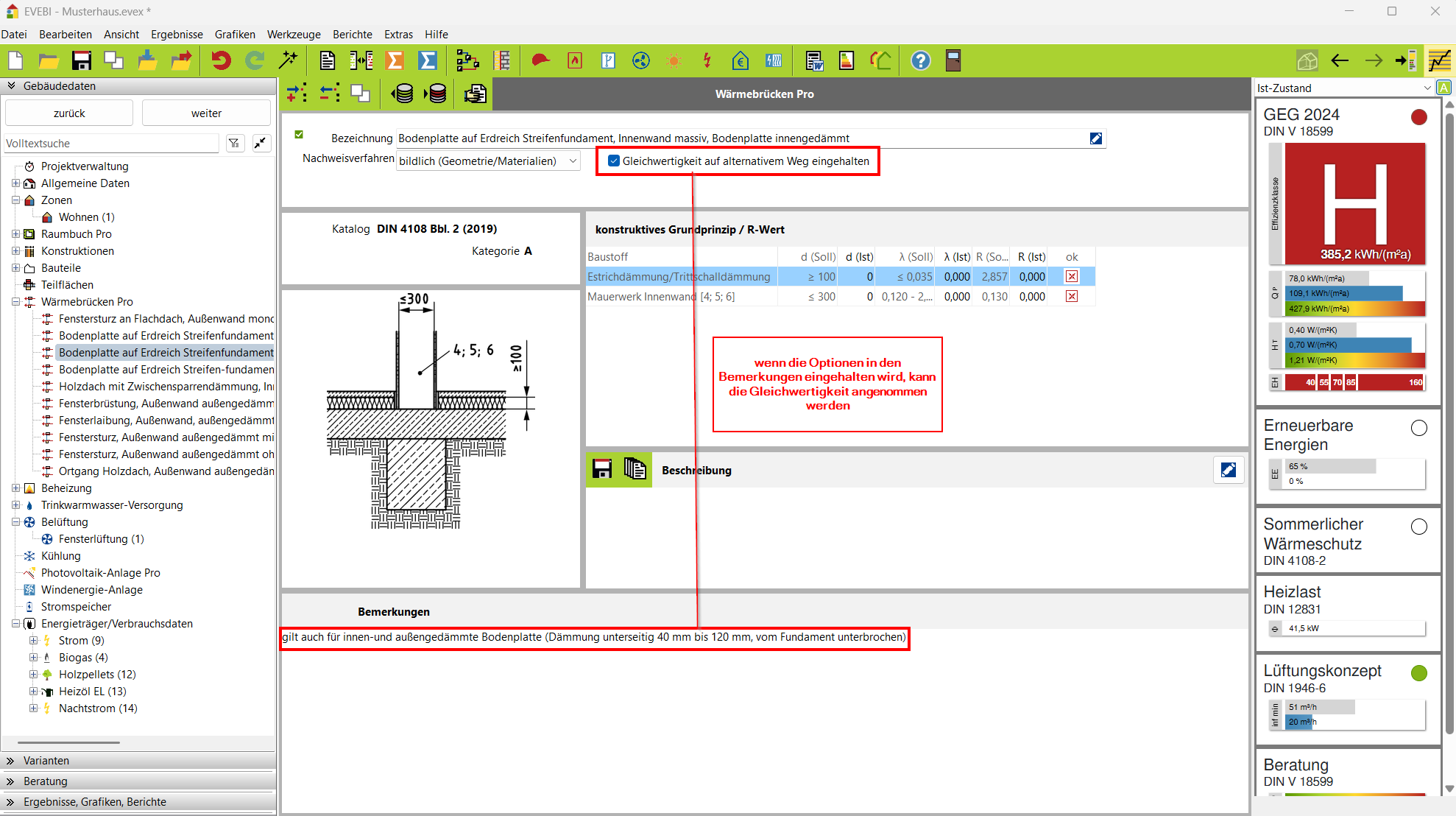Uncheck the green checkbox beside Bezeichnung
This screenshot has width=1456, height=816.
299,134
